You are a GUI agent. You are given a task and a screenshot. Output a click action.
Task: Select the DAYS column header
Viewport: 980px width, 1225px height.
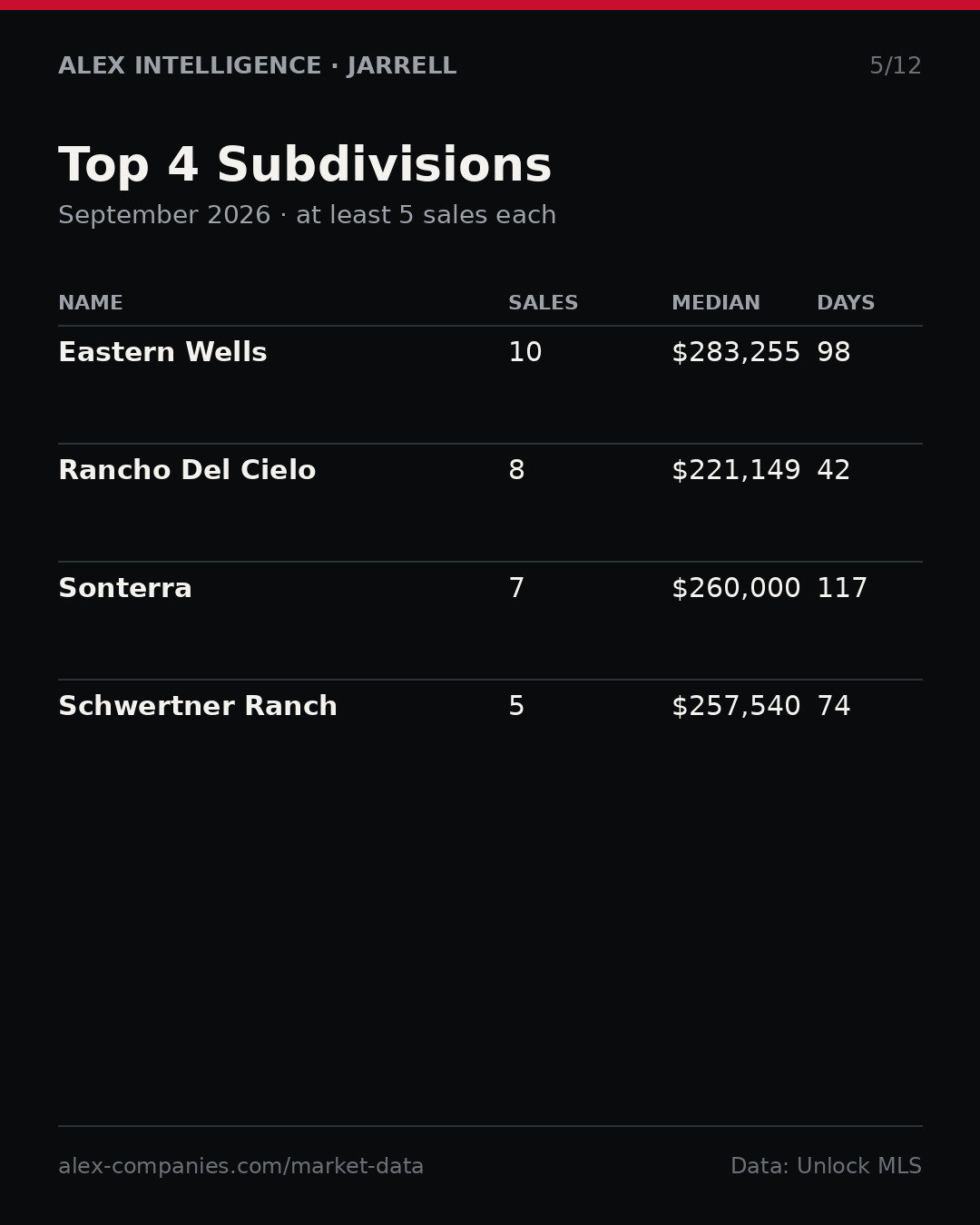tap(846, 303)
